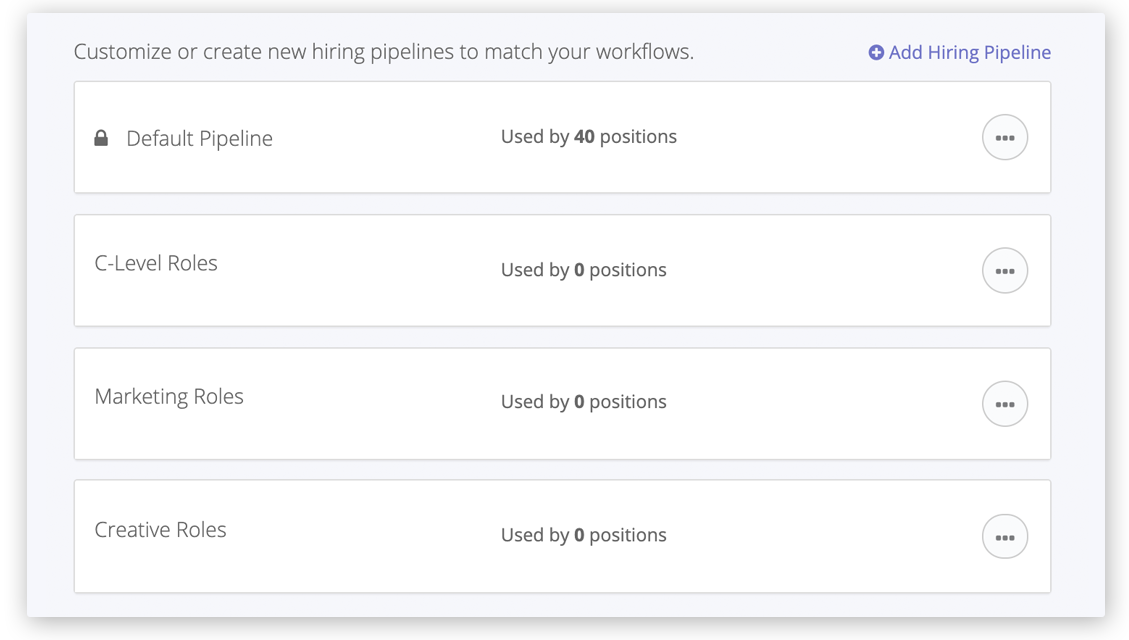Select the C-Level Roles pipeline
Image resolution: width=1129 pixels, height=640 pixels.
click(x=156, y=263)
